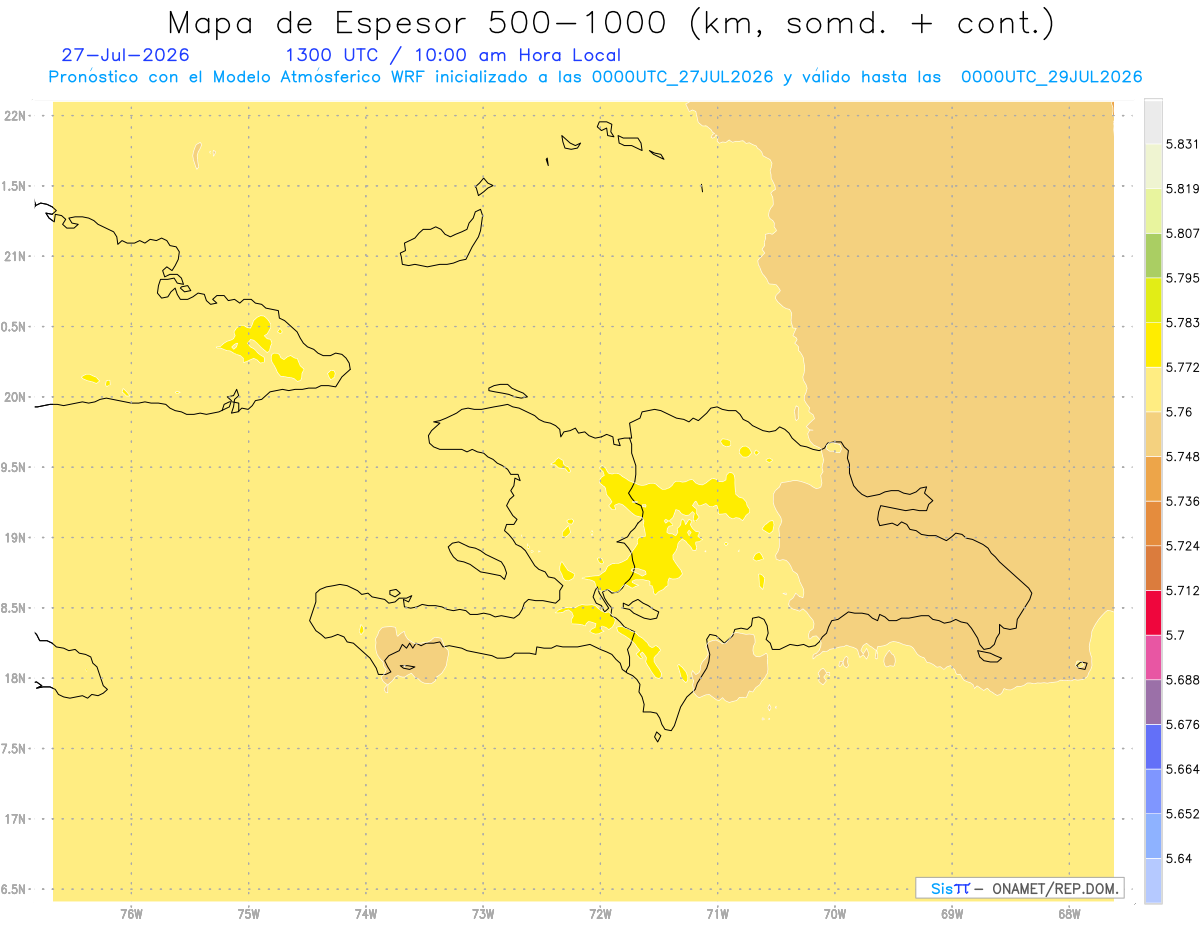
Task: Click the 76W longitude label
Action: (x=131, y=913)
